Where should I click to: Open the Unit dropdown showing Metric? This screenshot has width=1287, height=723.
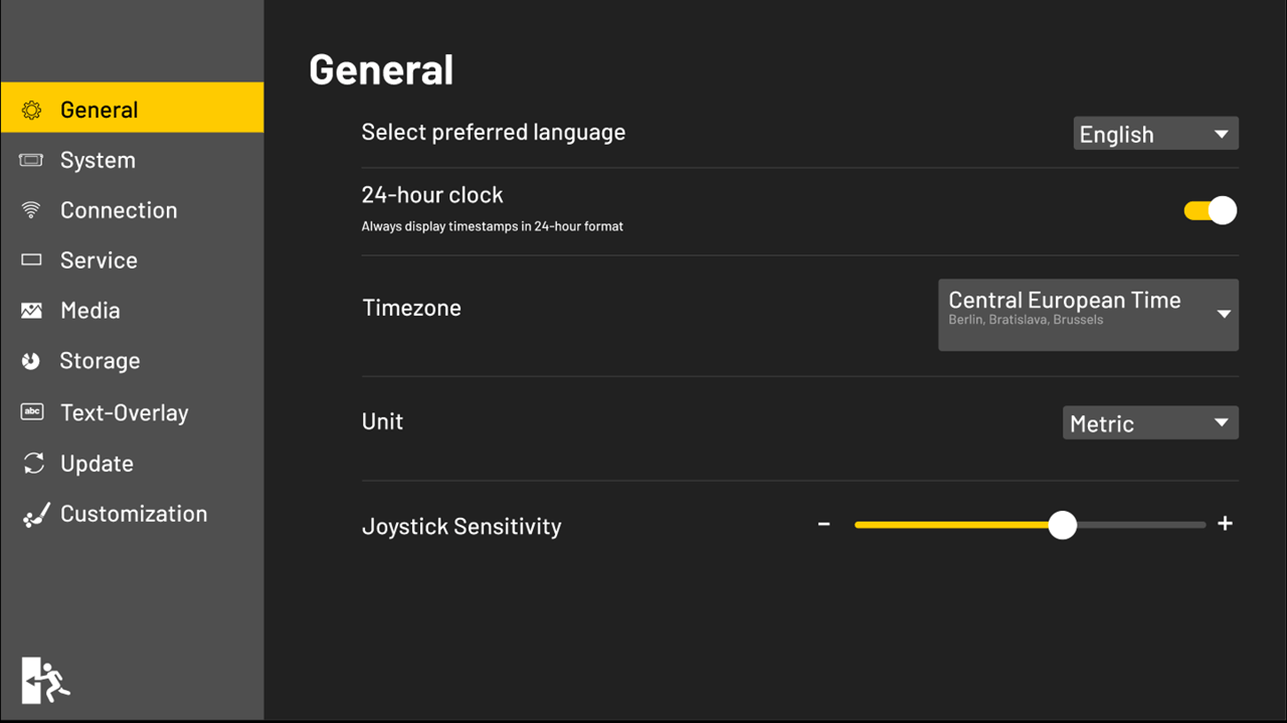[x=1149, y=423]
